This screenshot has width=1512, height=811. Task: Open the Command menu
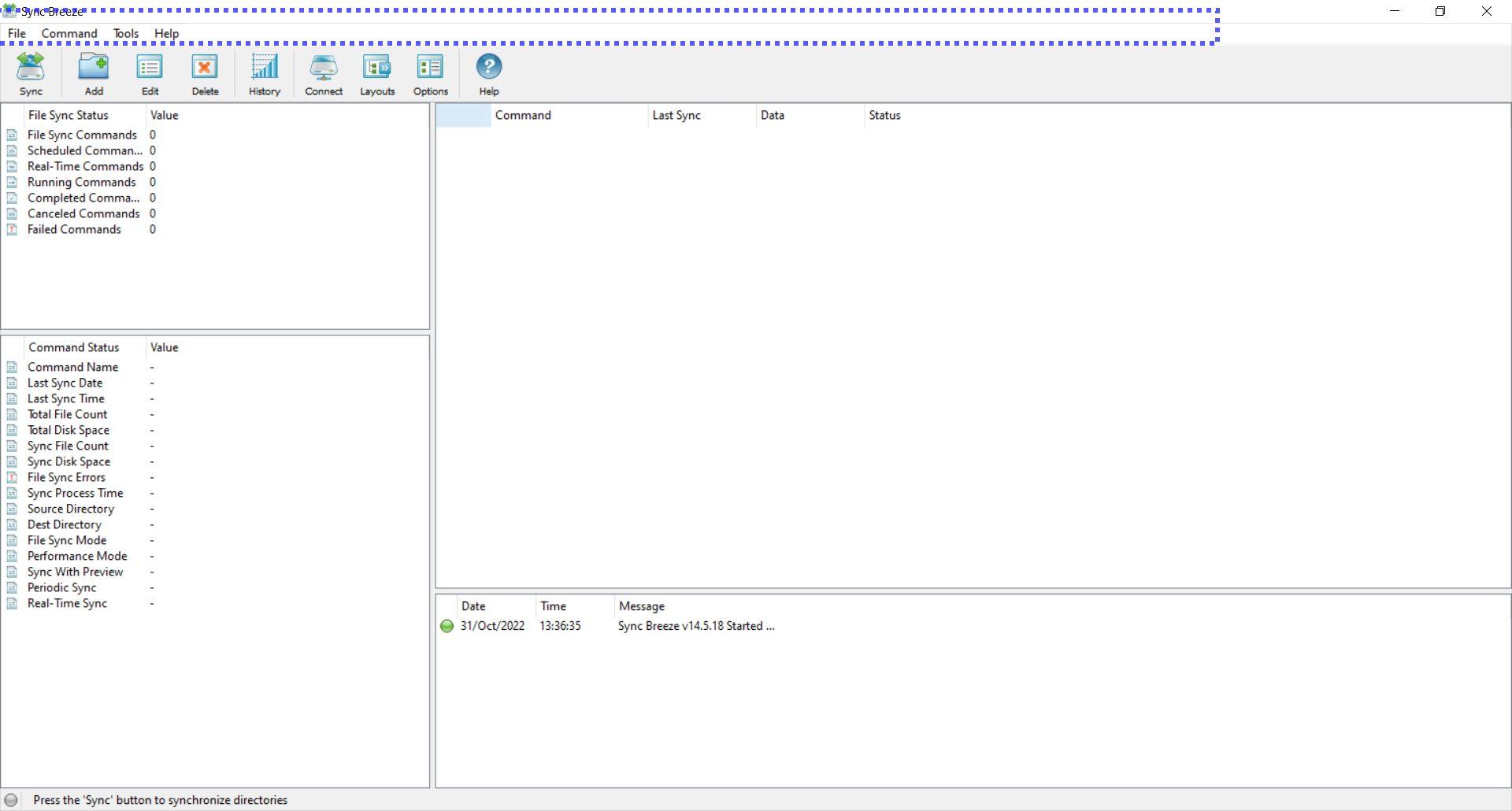(69, 33)
